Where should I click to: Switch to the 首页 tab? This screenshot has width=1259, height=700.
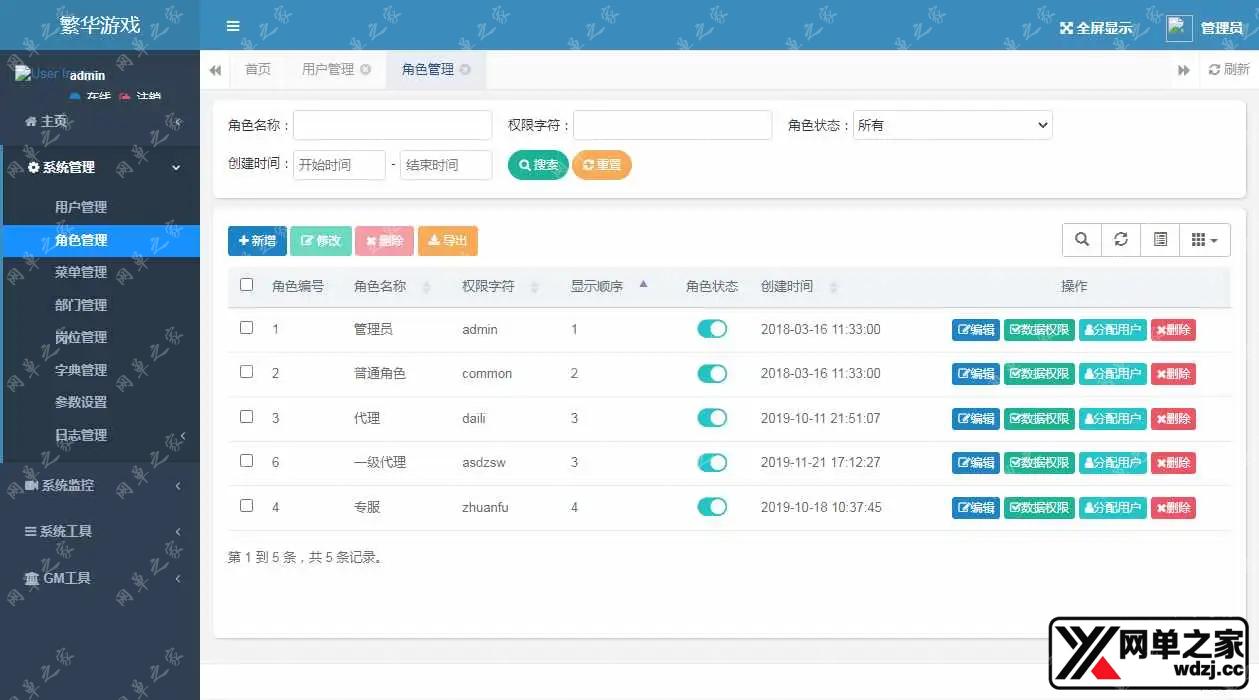pyautogui.click(x=258, y=70)
